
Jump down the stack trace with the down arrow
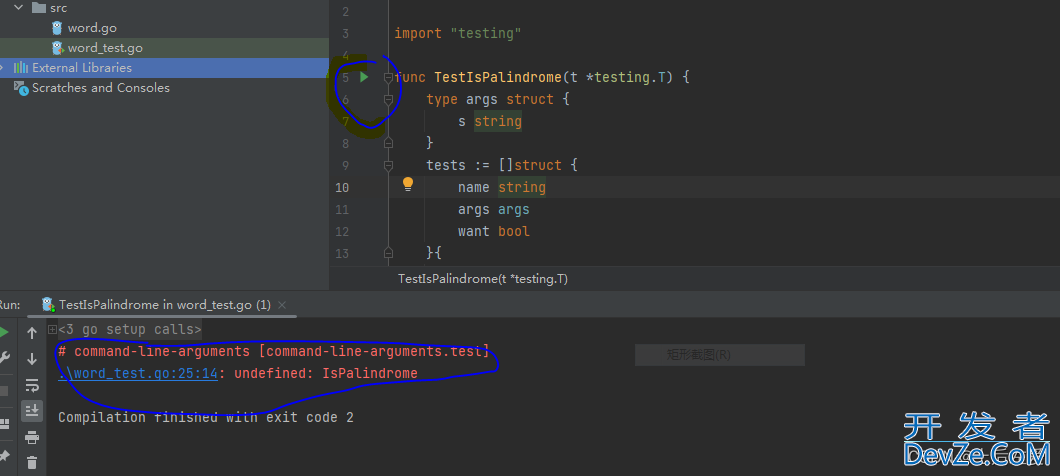point(32,359)
